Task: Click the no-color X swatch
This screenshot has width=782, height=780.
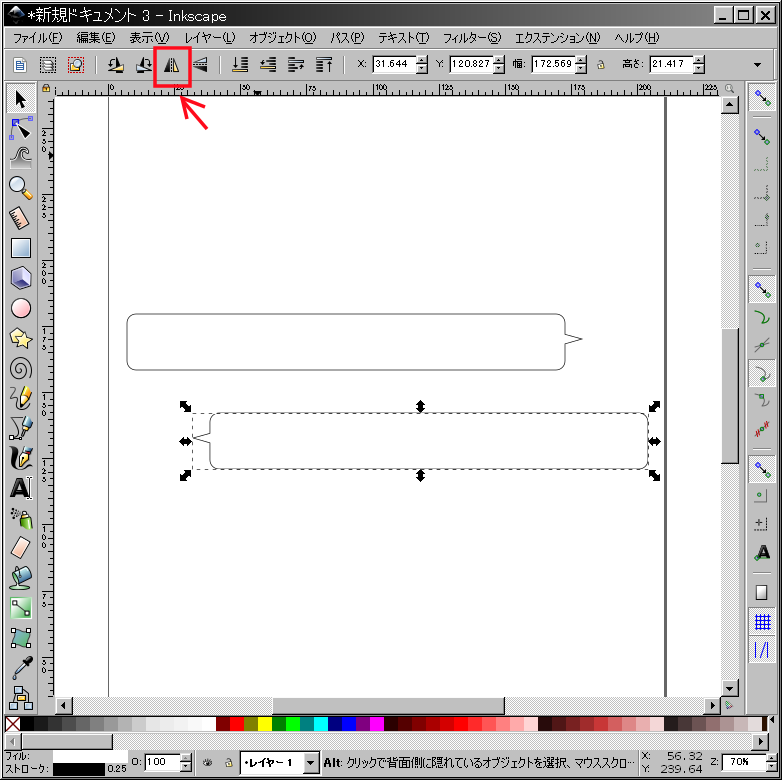Action: tap(12, 724)
